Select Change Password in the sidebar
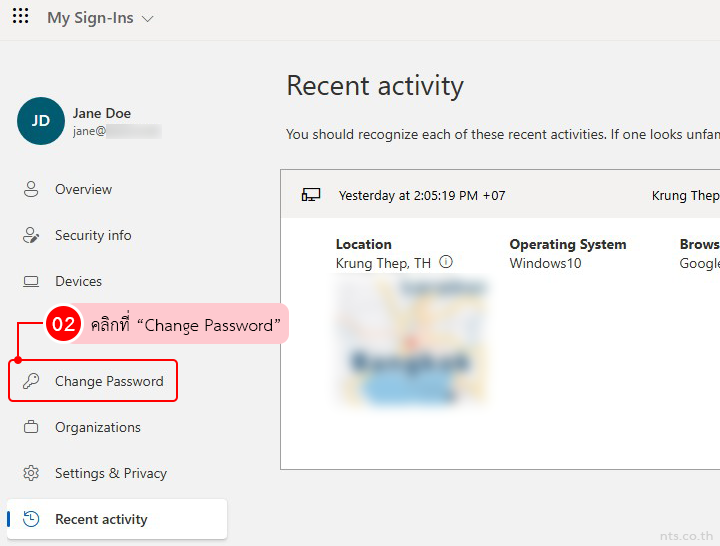 [109, 381]
